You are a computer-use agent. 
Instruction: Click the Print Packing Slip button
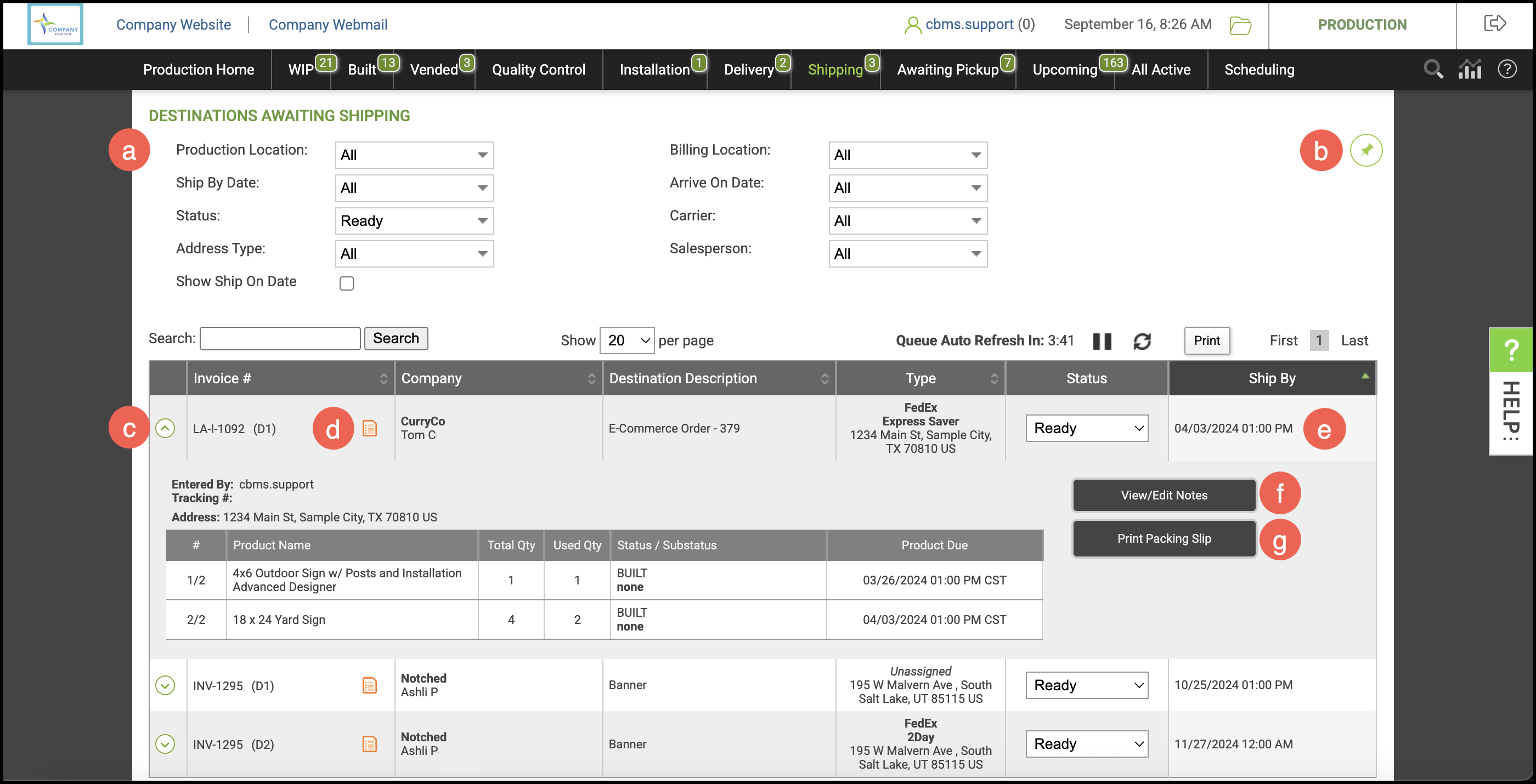[x=1164, y=538]
